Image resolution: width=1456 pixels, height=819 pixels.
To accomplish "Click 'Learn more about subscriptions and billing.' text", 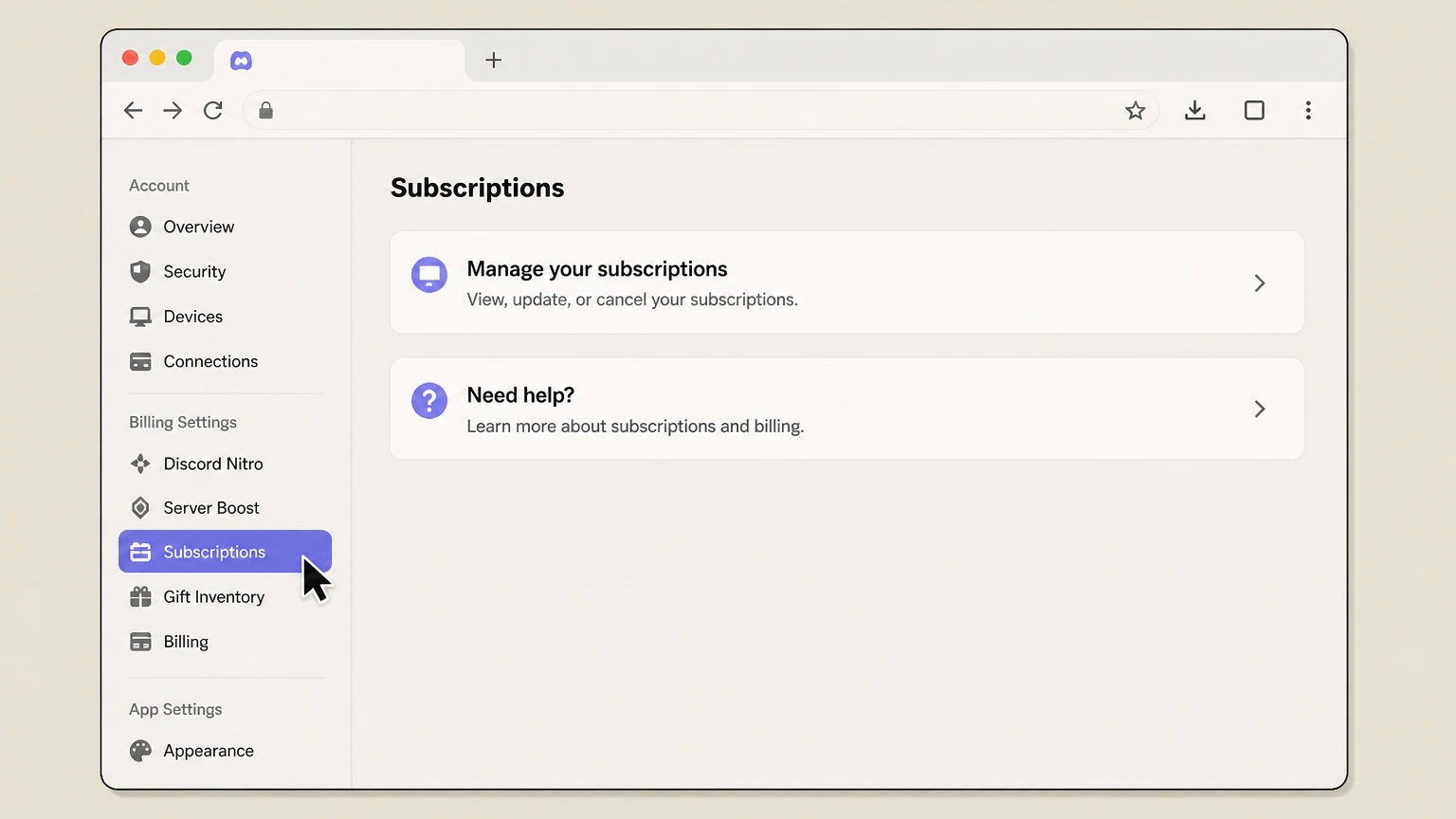I will pos(635,427).
